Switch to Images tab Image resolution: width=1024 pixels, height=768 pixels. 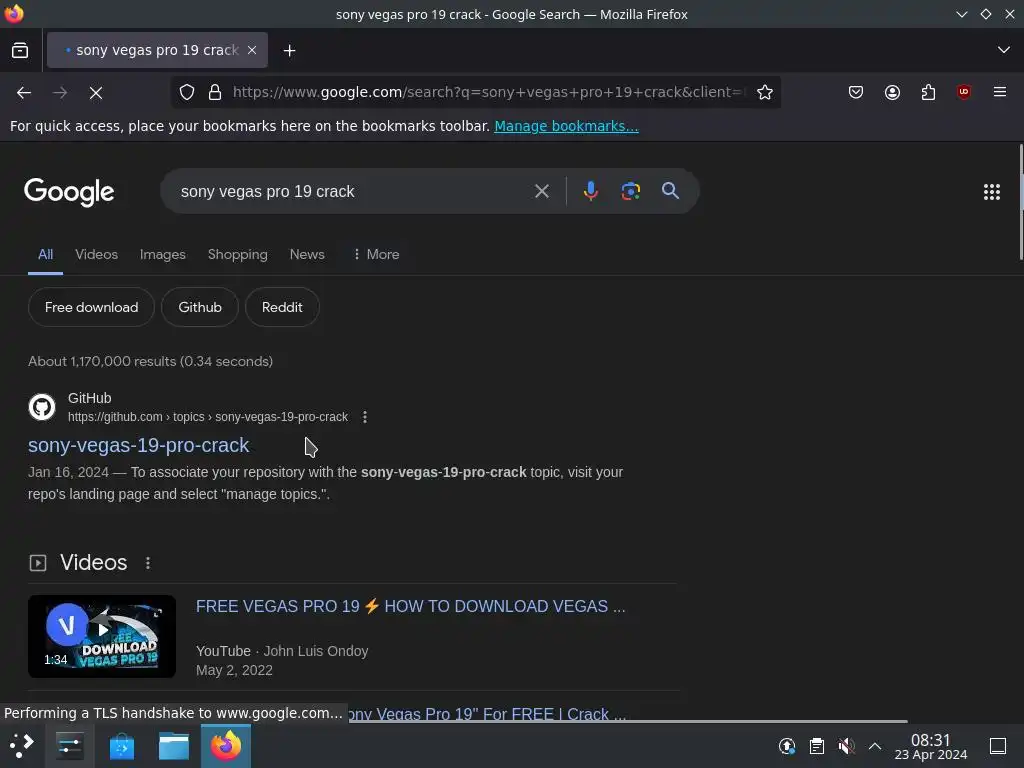[x=163, y=255]
